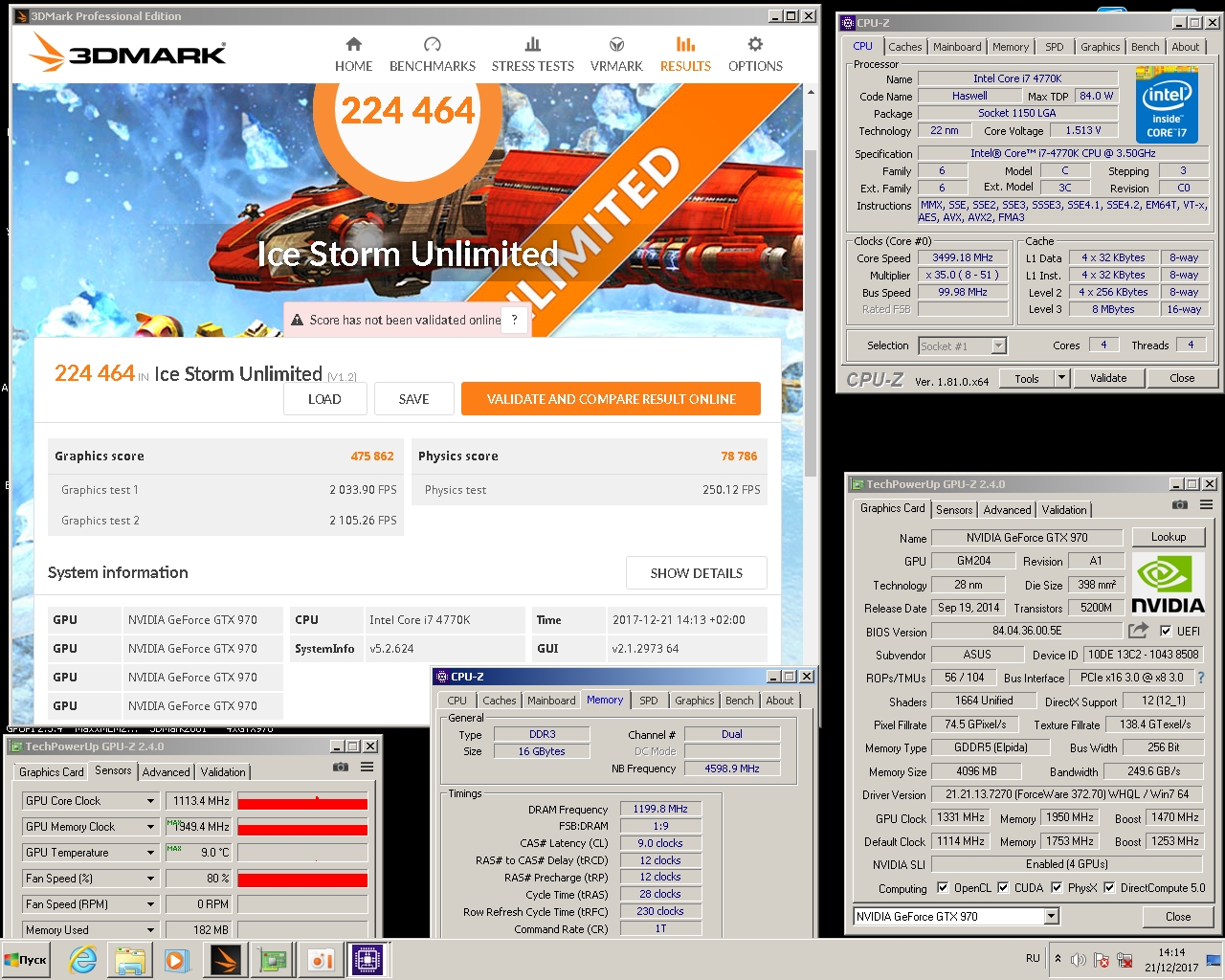Switch to Advanced tab in GPU-Z Graphics Card window
Screen dimensions: 1225x980
coord(1007,510)
